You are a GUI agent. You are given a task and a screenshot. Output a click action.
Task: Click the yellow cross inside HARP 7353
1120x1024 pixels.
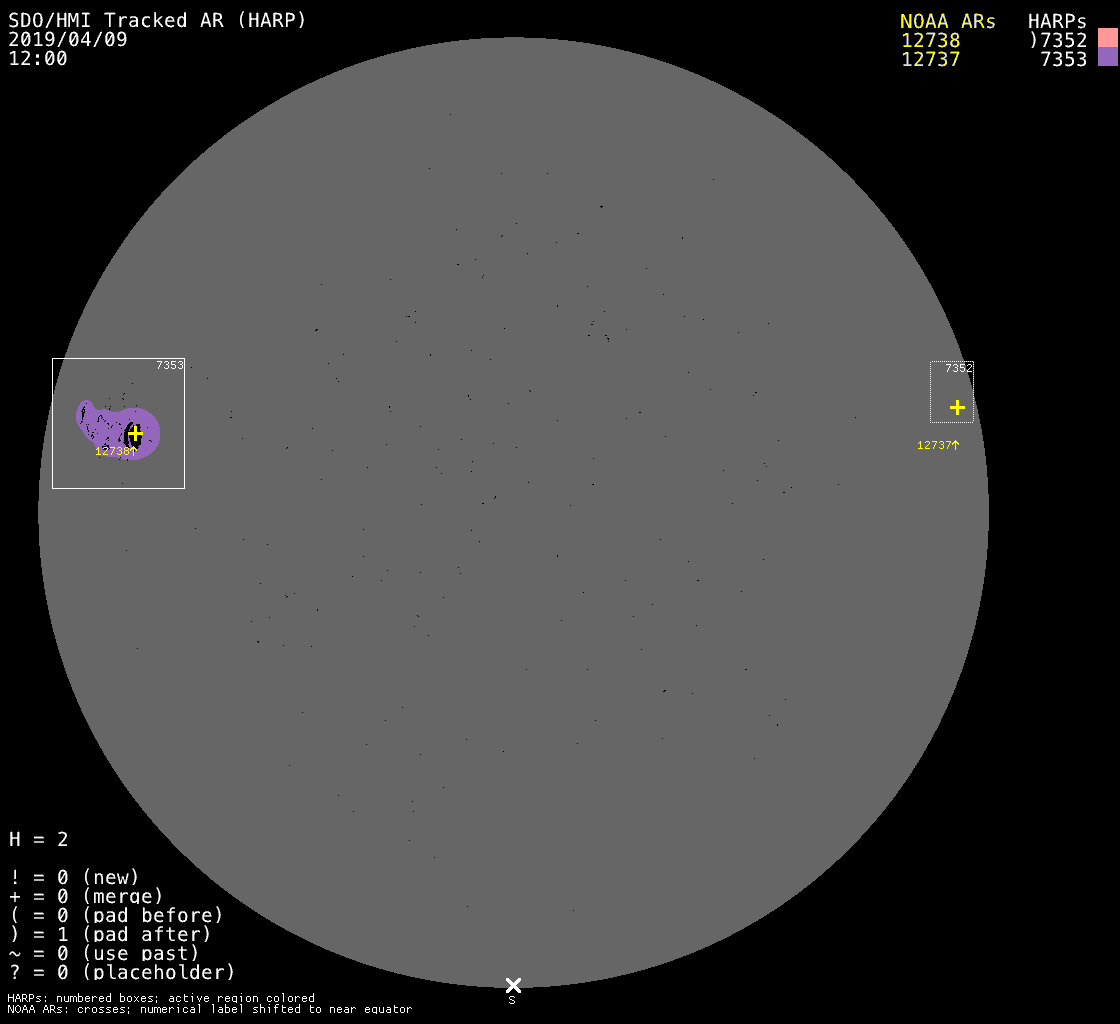point(135,433)
